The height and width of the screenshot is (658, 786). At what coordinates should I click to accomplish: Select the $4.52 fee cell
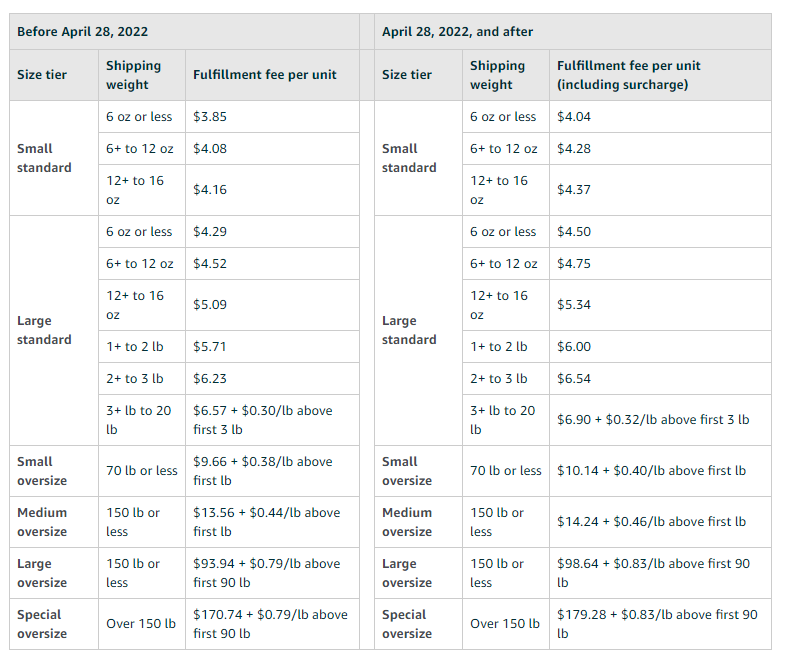tap(210, 264)
